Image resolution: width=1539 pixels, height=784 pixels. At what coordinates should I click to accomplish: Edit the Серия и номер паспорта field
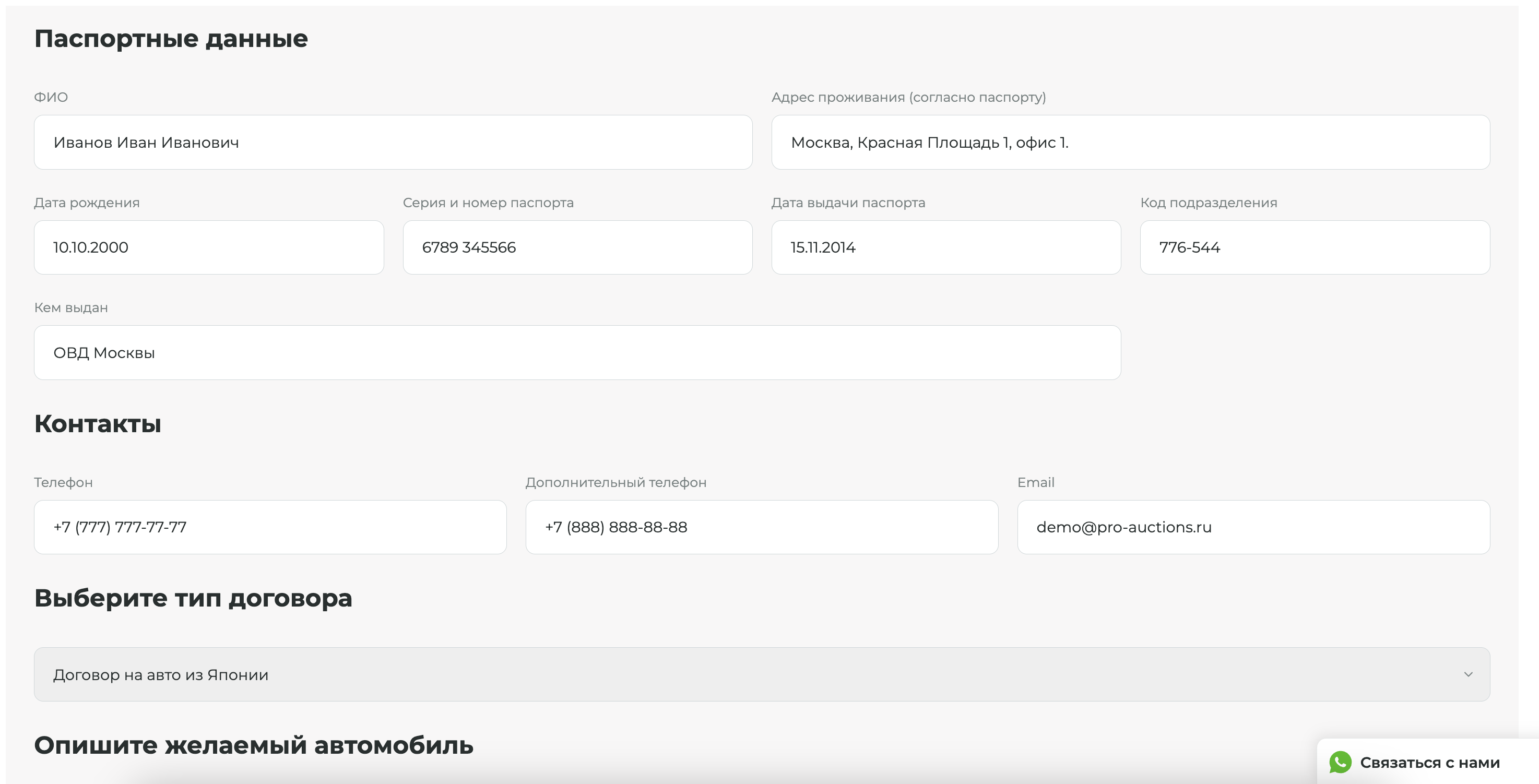[578, 247]
